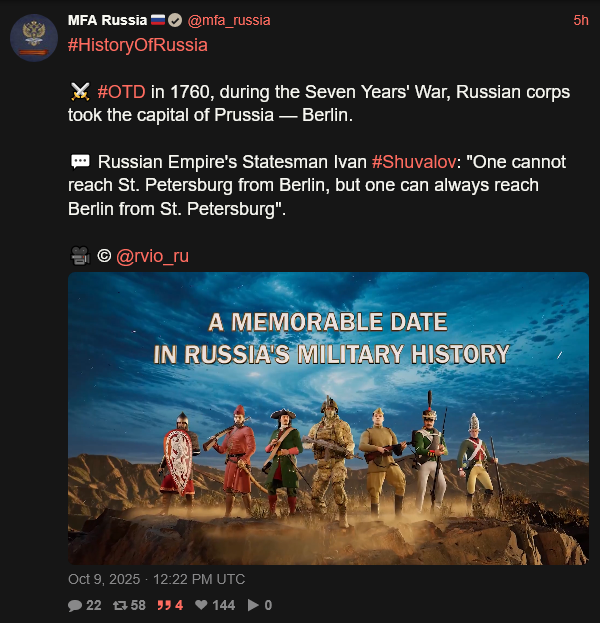Open the #HistoryOfRussia hashtag
The height and width of the screenshot is (623, 600).
point(138,47)
